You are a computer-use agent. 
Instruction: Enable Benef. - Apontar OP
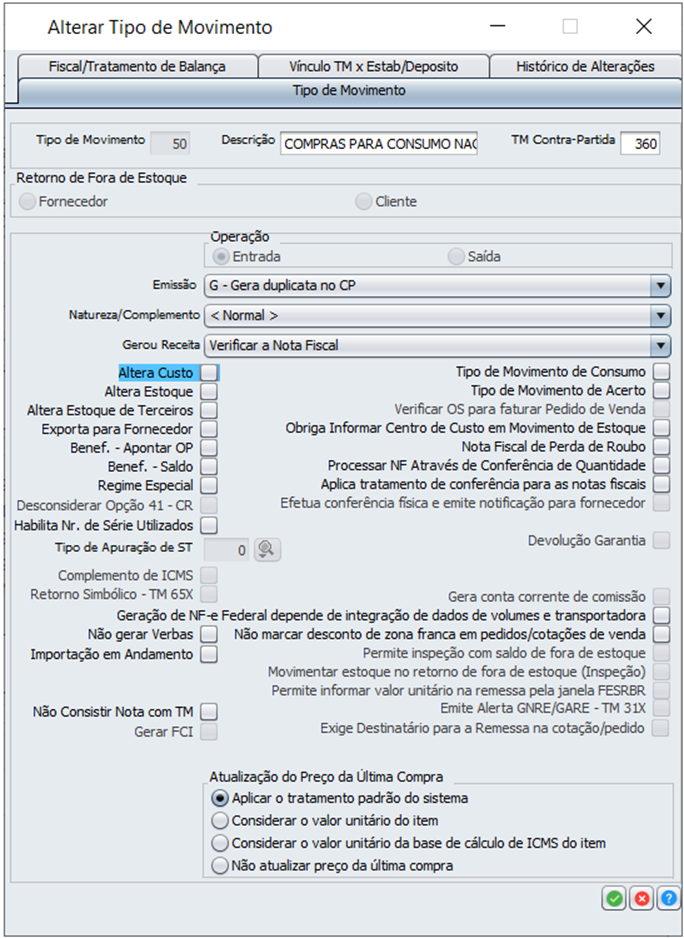point(209,448)
